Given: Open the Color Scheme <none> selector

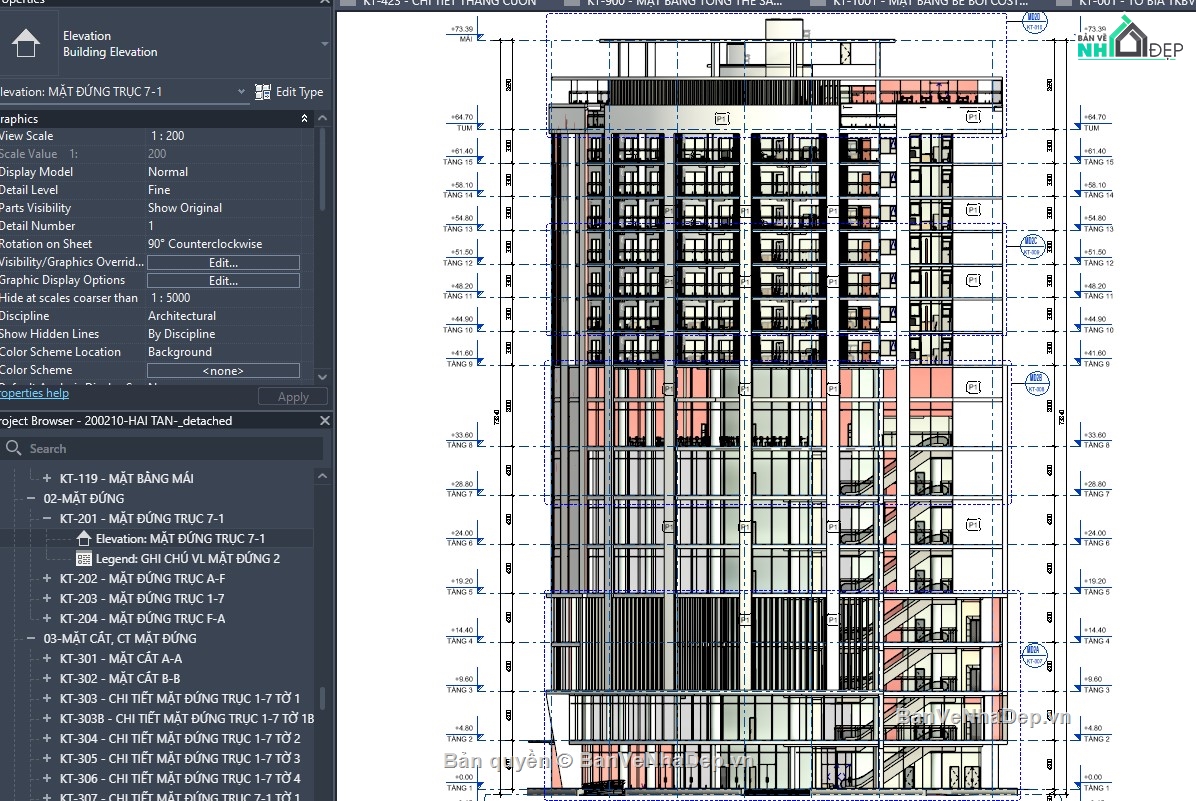Looking at the screenshot, I should point(222,370).
